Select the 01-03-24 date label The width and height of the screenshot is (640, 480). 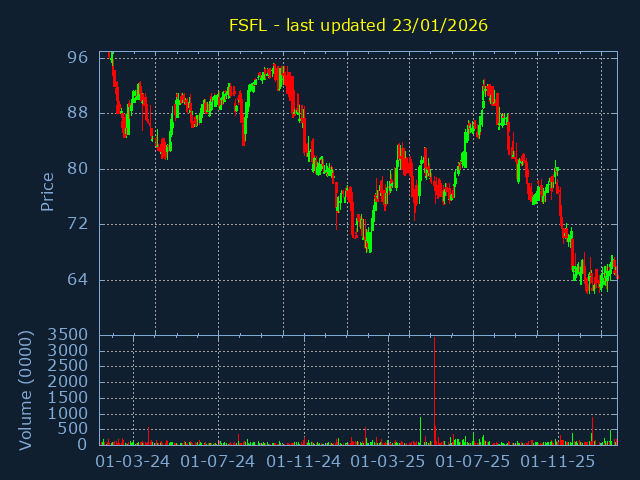133,462
